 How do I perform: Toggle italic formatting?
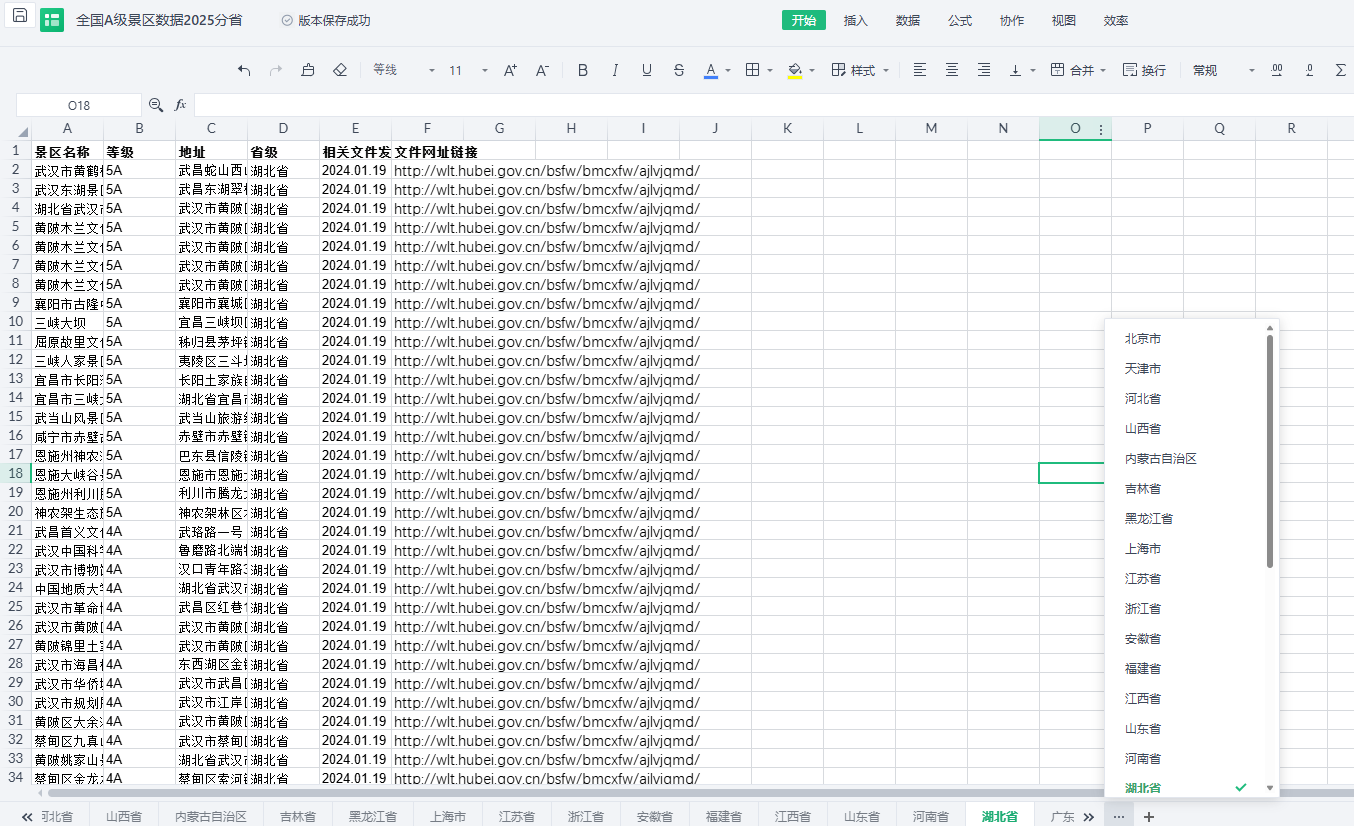tap(615, 70)
